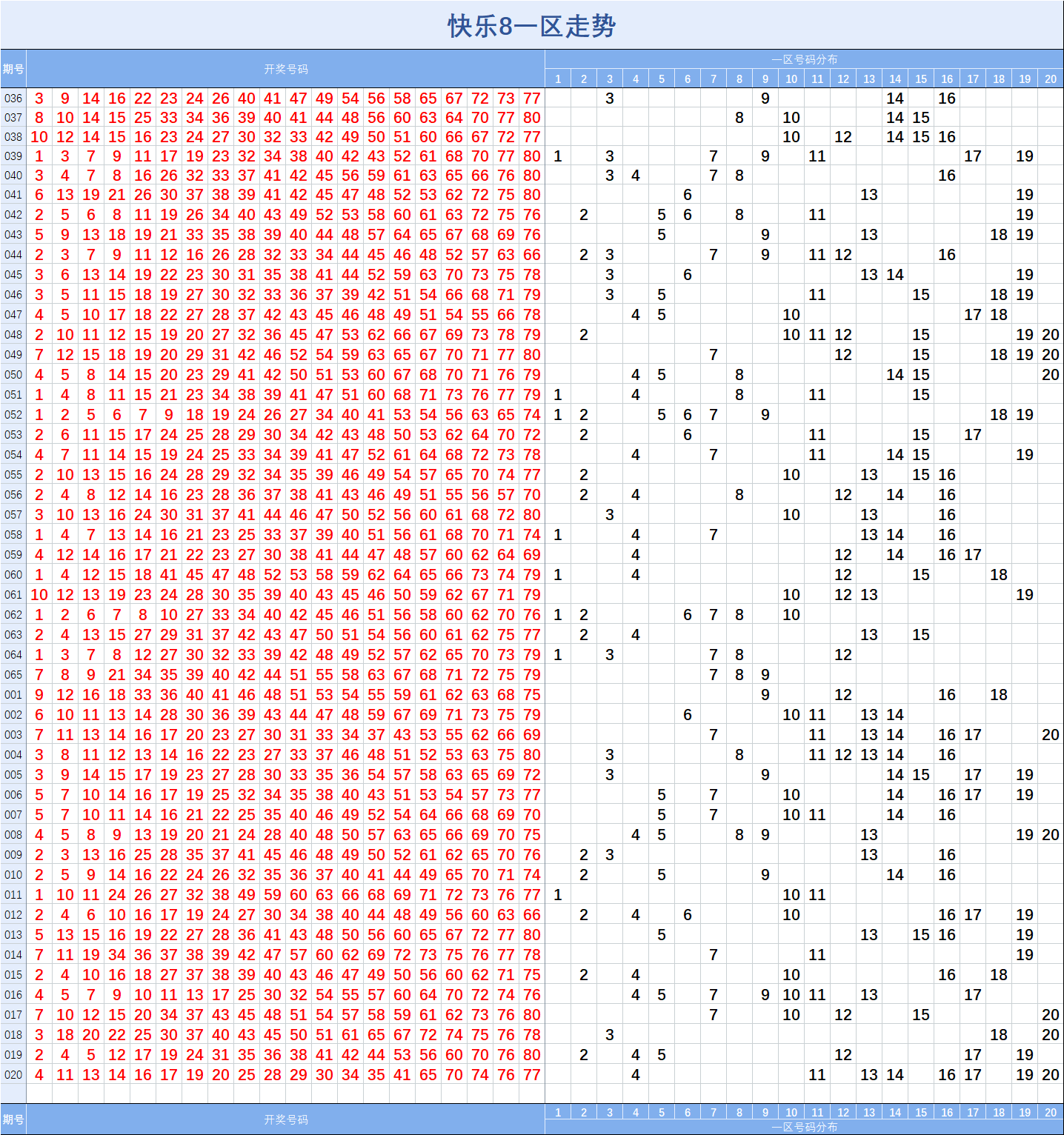Click the footer 一区号码分布 label
Screen dimensions: 1064x1135
[804, 1127]
